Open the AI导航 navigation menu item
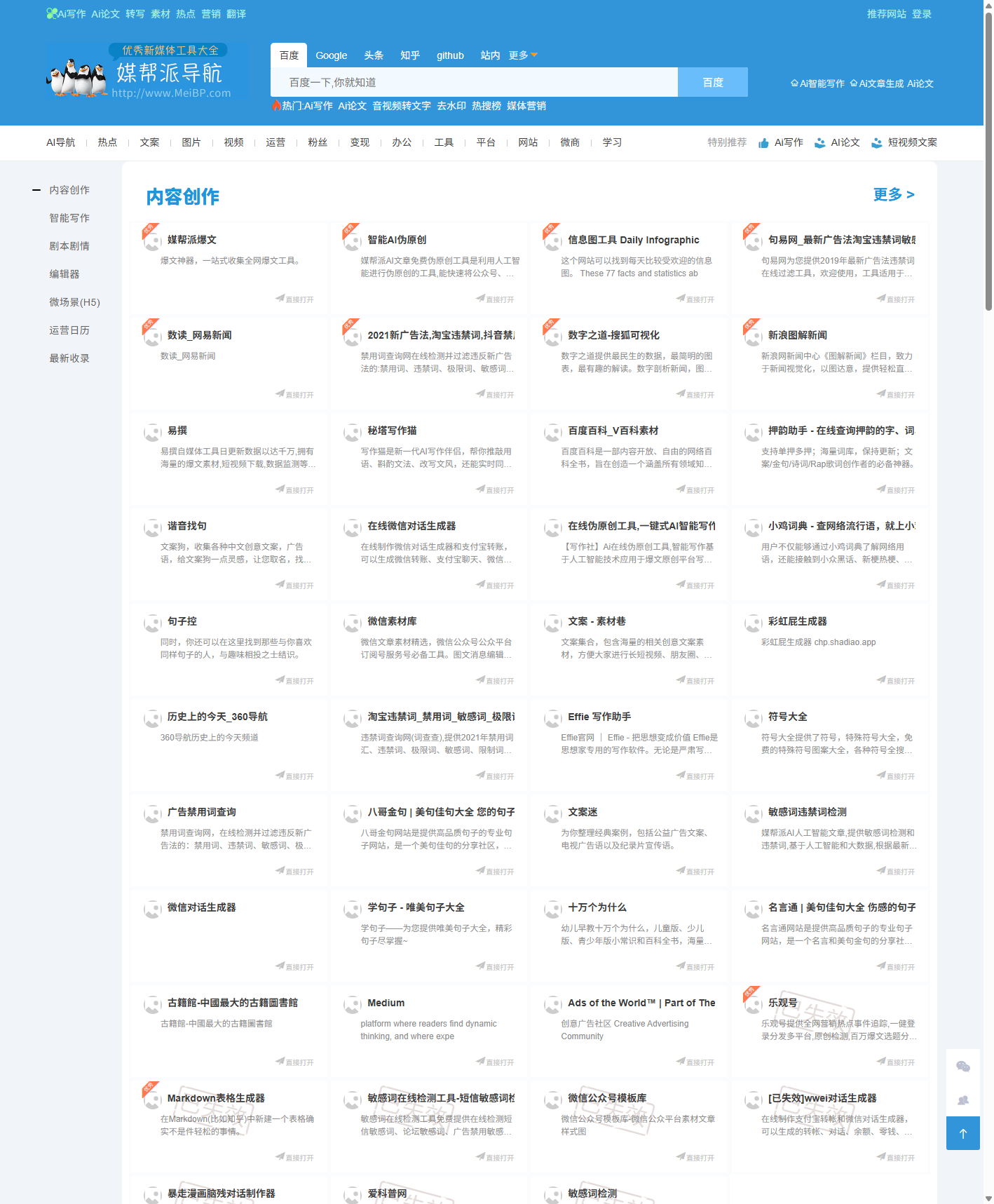Viewport: 994px width, 1204px height. coord(60,142)
